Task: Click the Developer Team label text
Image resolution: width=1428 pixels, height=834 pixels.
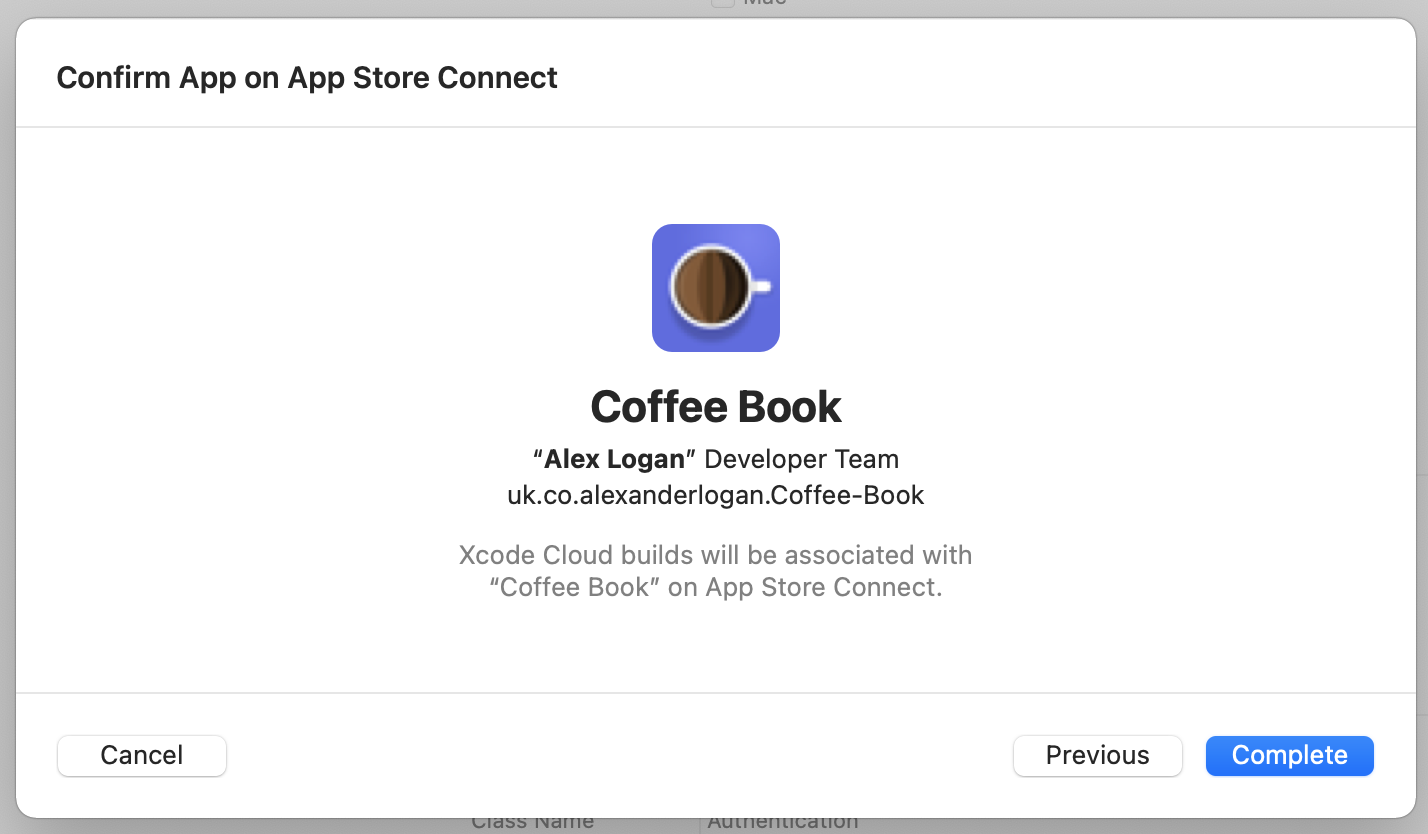Action: [801, 459]
